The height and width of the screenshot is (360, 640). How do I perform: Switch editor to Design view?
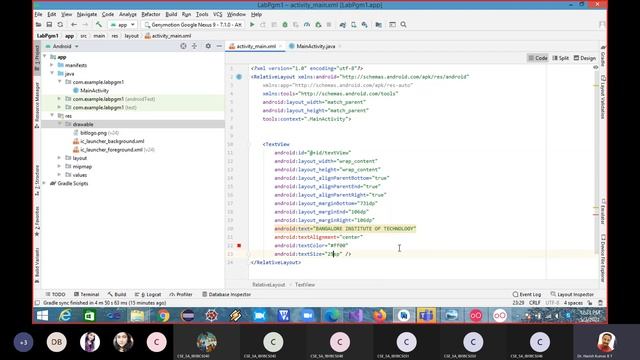point(584,58)
